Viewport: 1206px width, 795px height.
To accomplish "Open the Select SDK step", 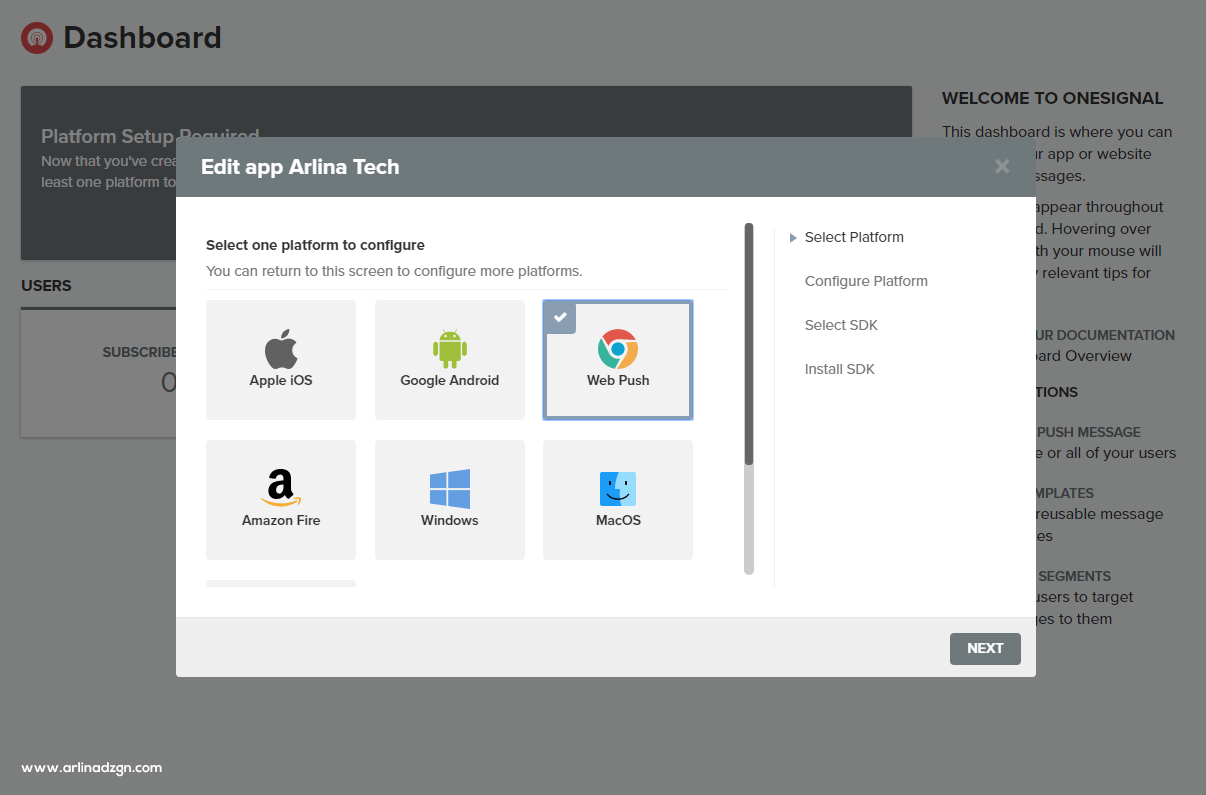I will [x=841, y=325].
